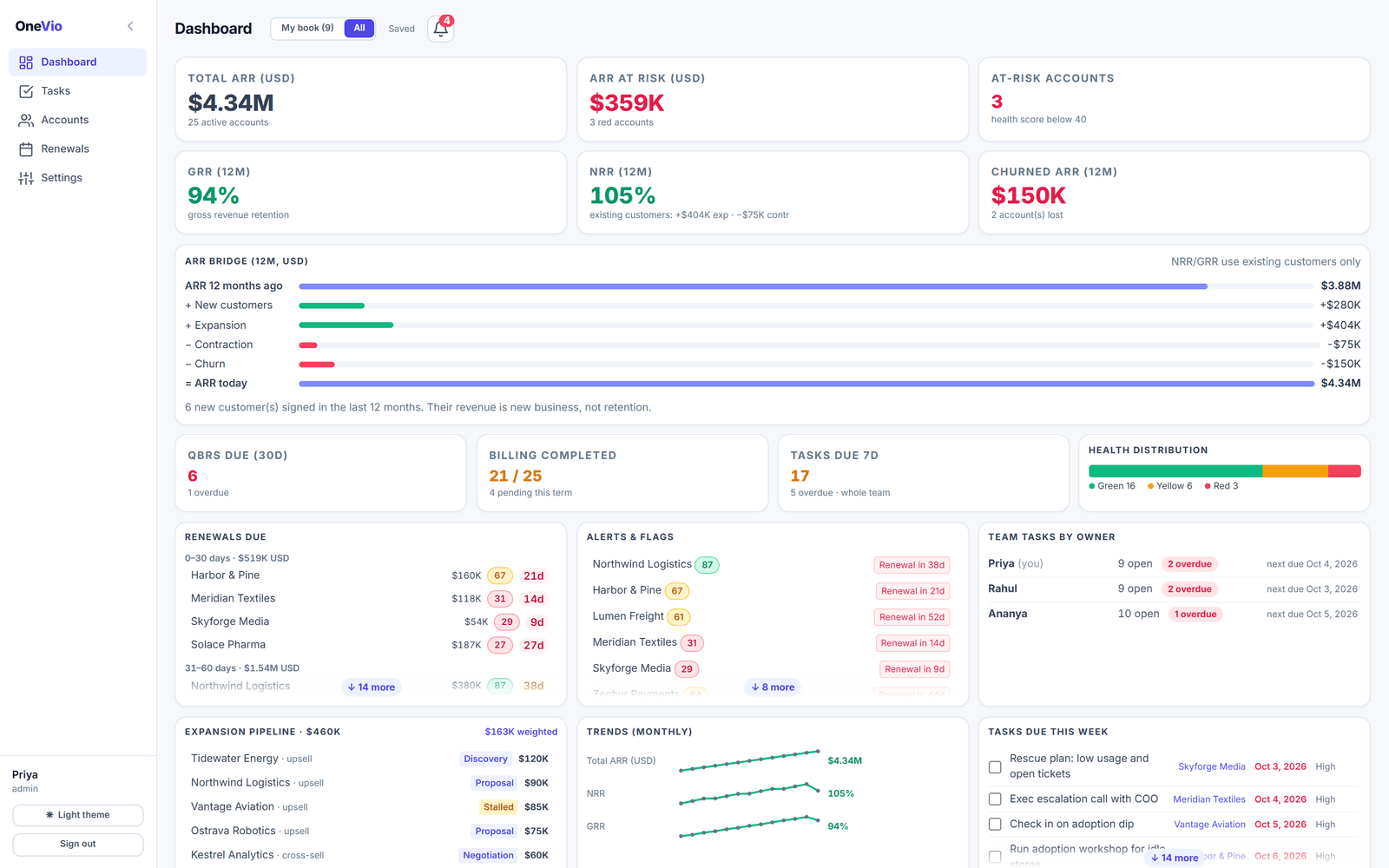This screenshot has height=868, width=1389.
Task: Click the Renewal in 9d badge
Action: click(914, 669)
